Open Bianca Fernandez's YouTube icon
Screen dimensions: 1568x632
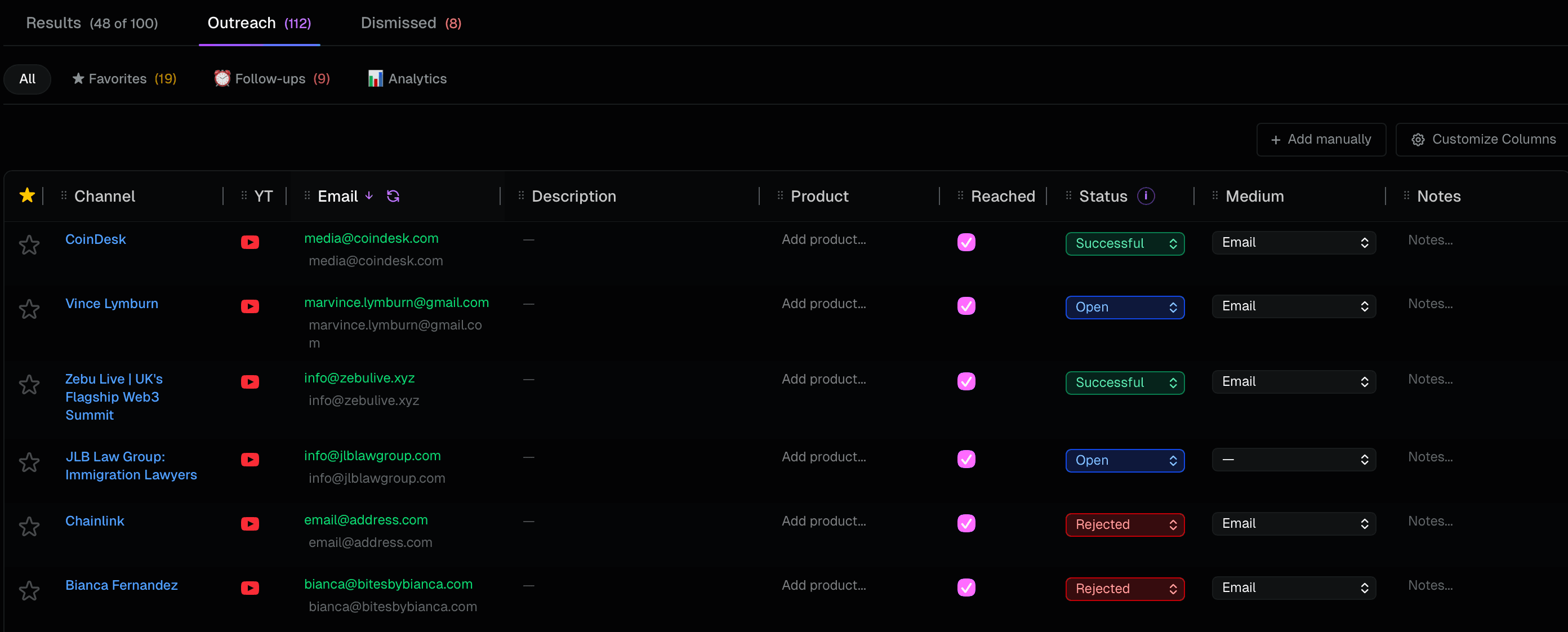coord(250,588)
